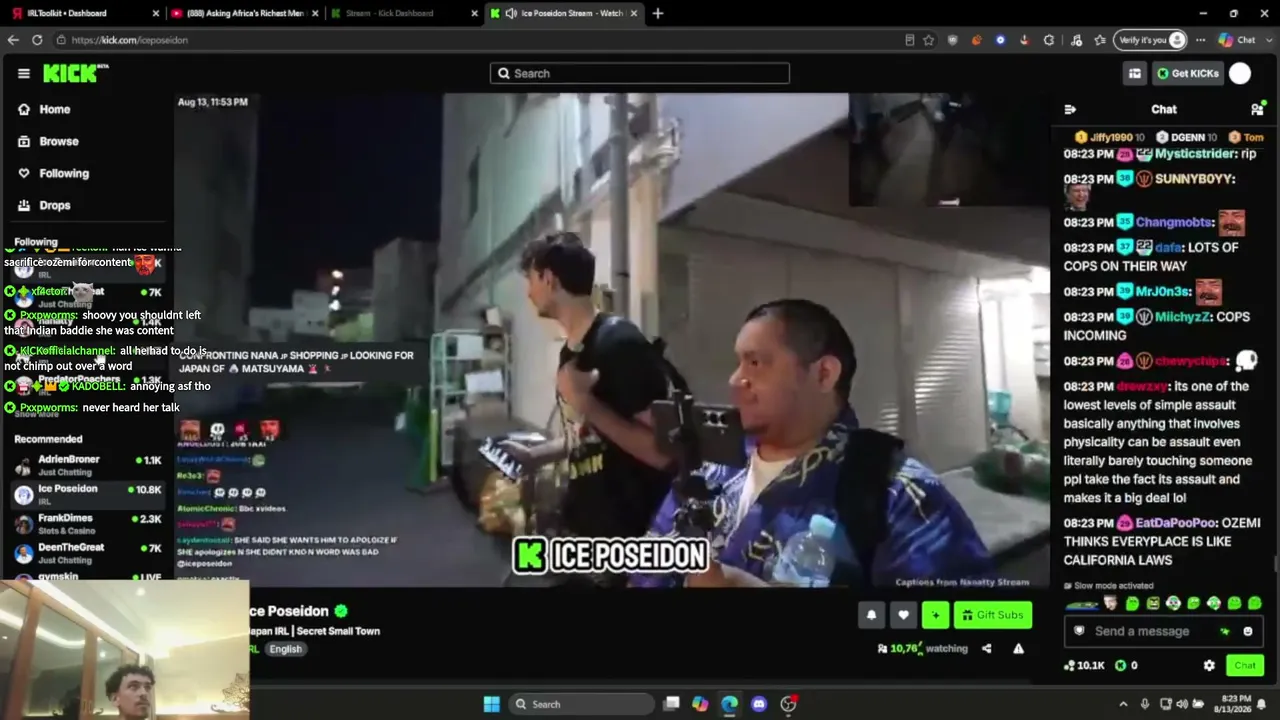Refresh the browser page
1280x720 pixels.
click(37, 40)
